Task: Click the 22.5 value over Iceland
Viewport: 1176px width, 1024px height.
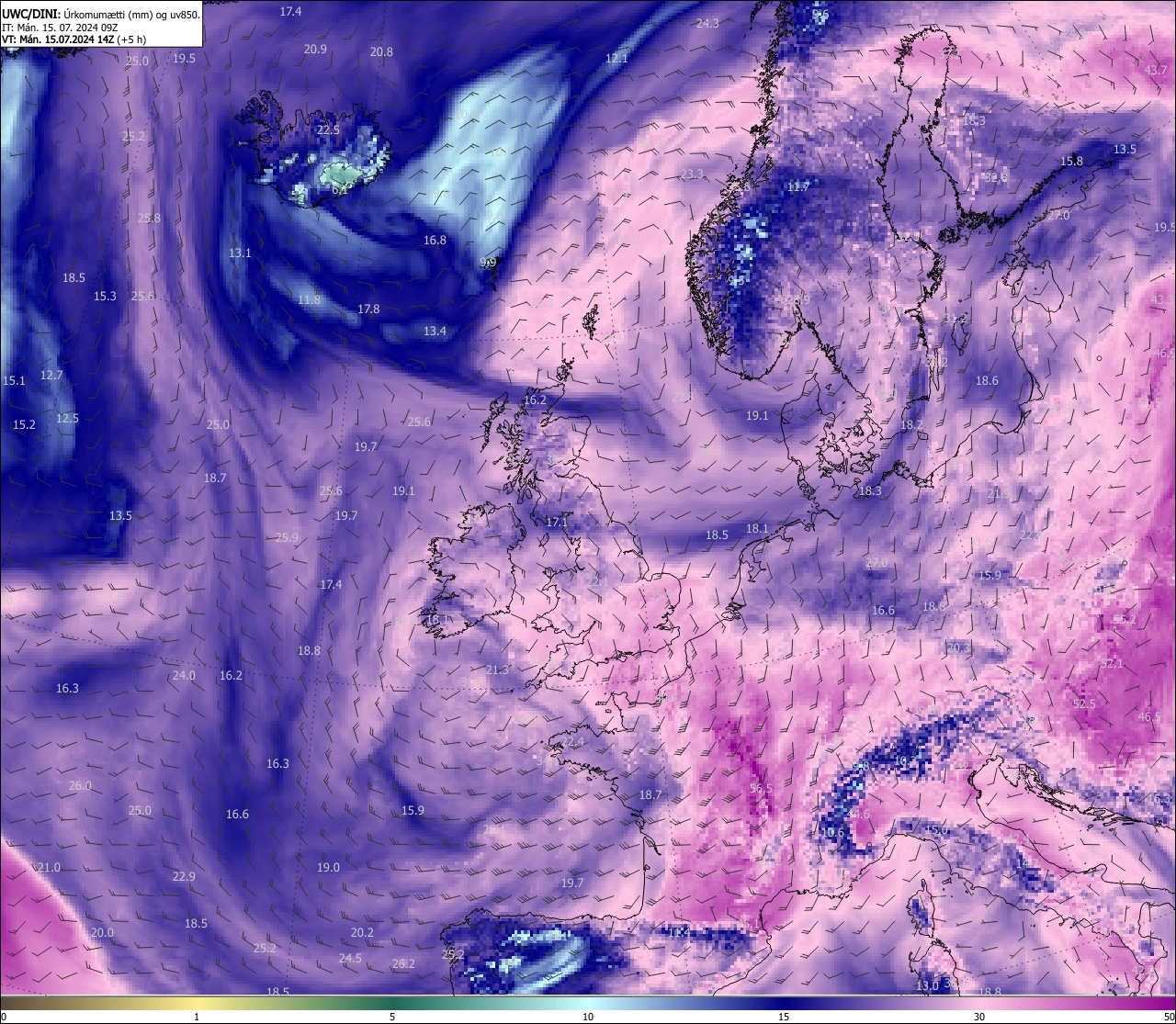Action: click(328, 129)
